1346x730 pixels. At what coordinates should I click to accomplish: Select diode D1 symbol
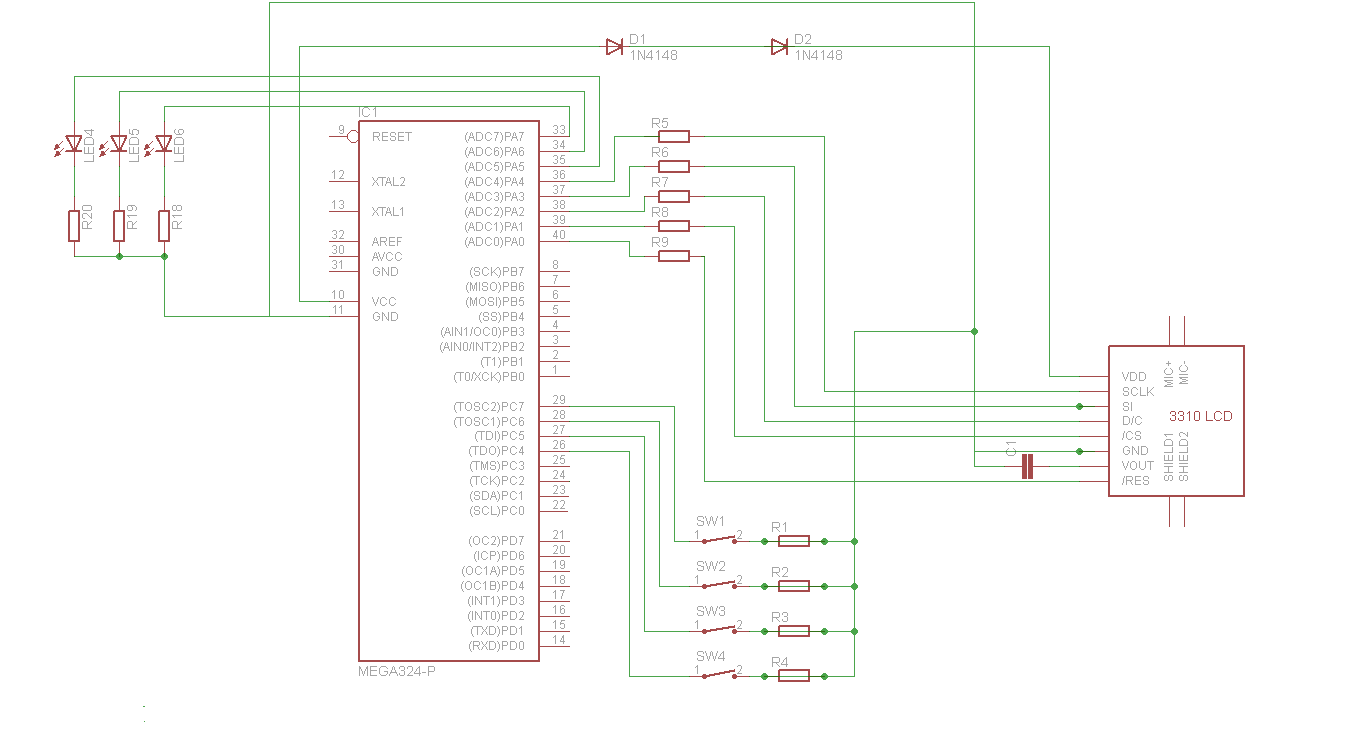point(614,46)
